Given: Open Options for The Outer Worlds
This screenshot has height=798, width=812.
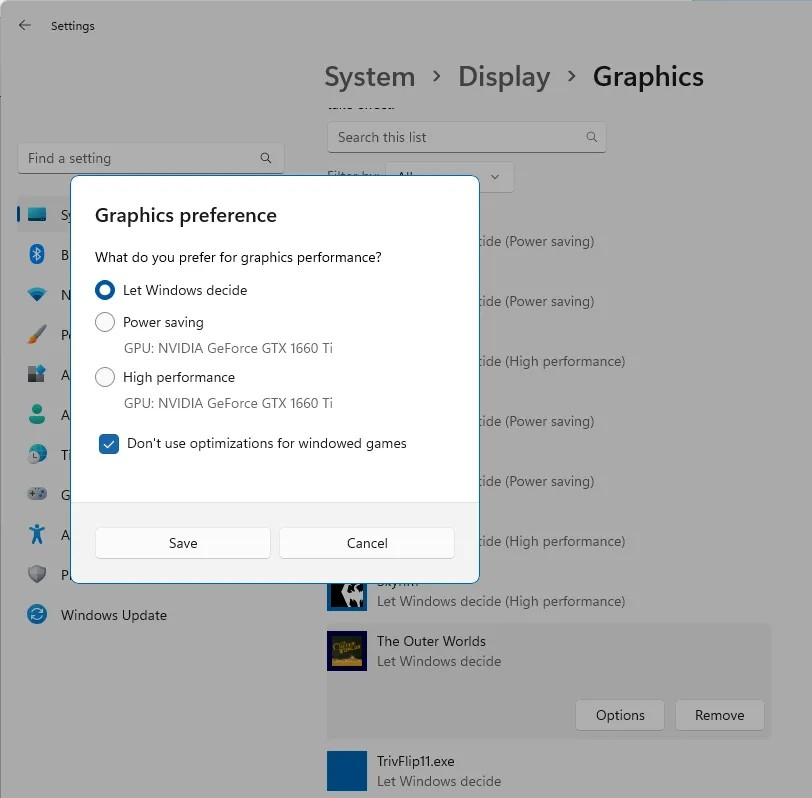Looking at the screenshot, I should [619, 715].
